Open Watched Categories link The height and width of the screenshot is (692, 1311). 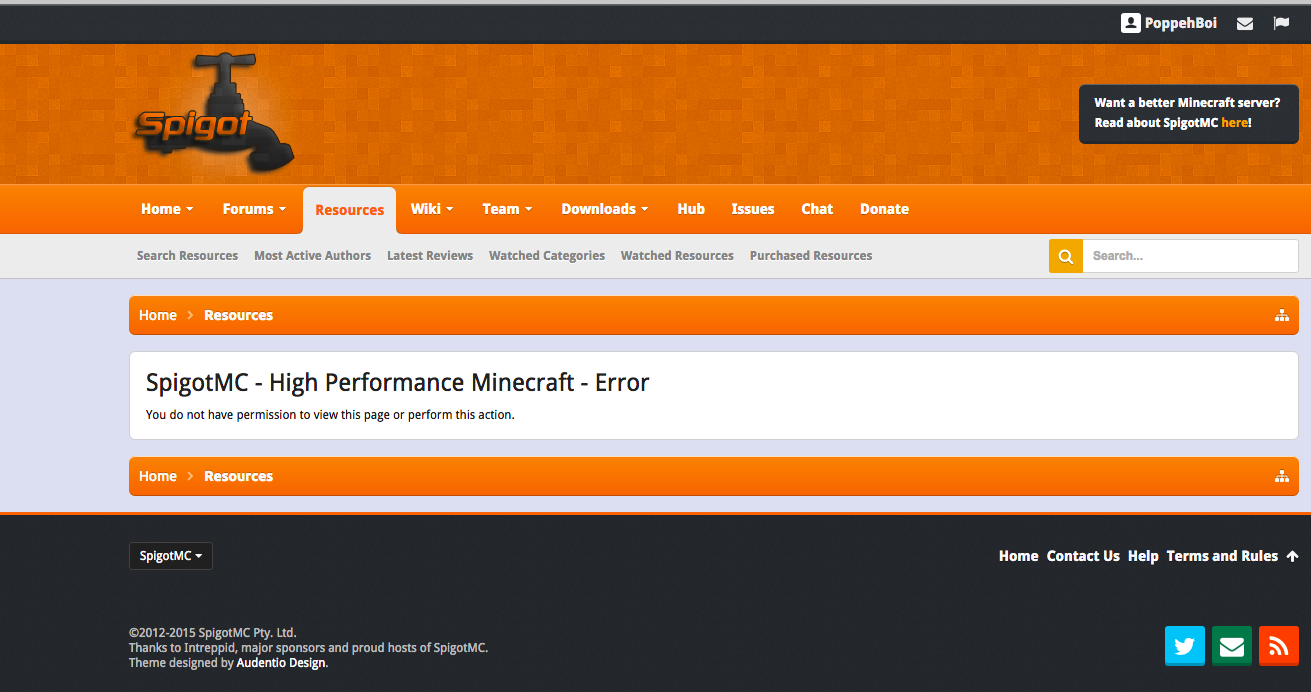(x=547, y=256)
